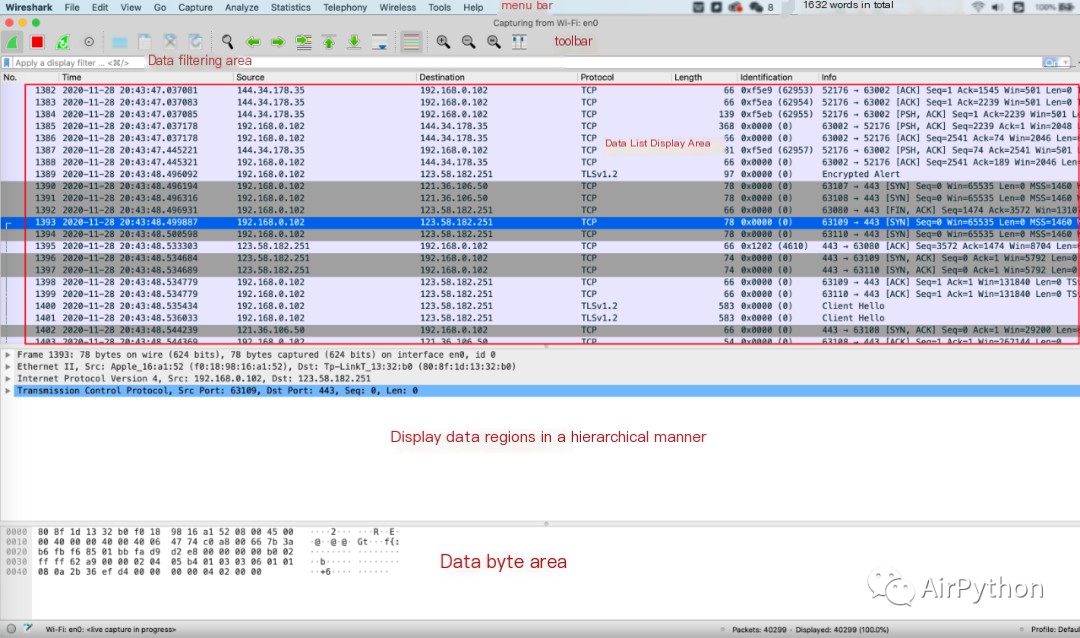
Task: Sort by the Identification column header
Action: (777, 77)
